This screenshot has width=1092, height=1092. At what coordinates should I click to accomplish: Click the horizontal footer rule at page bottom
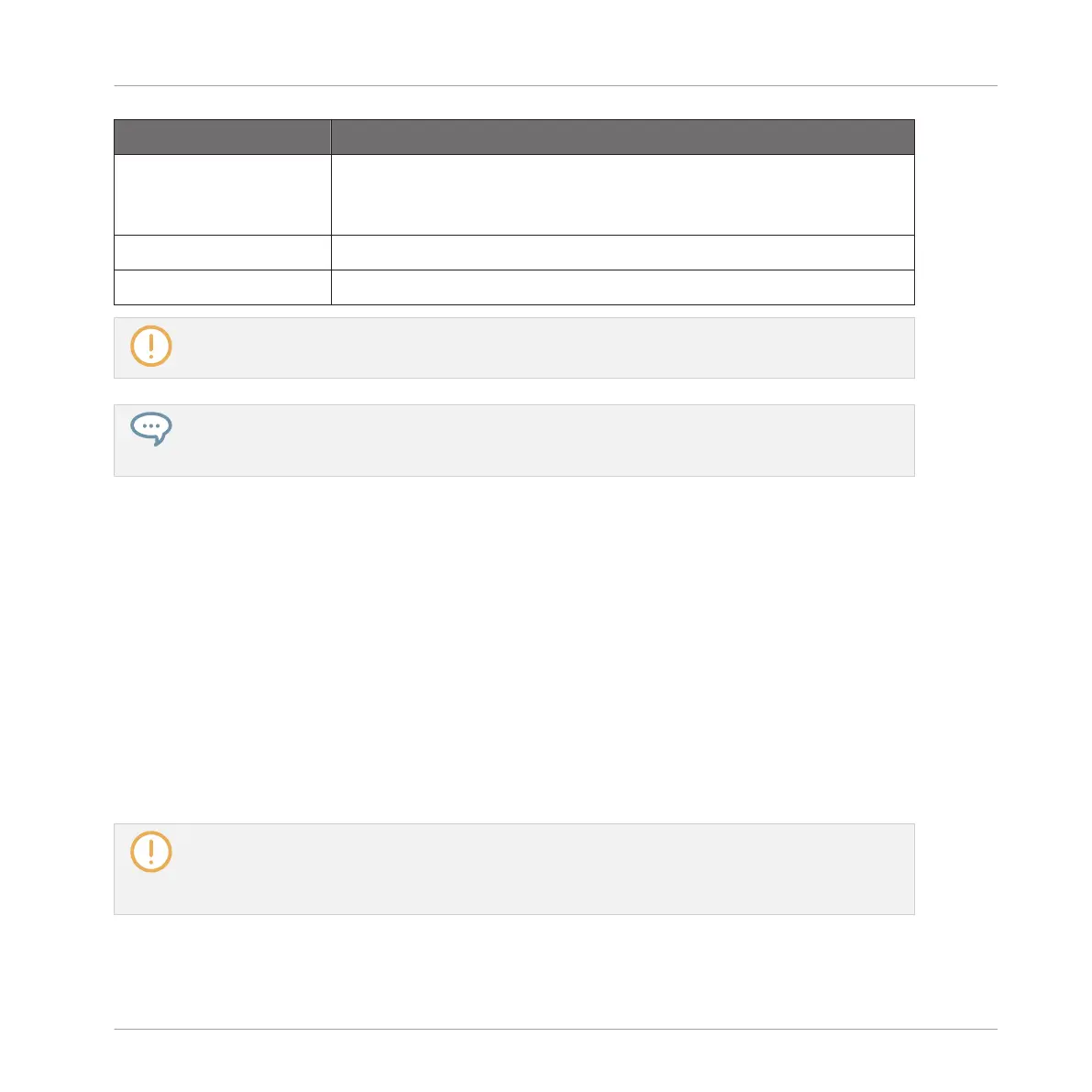[x=556, y=1029]
